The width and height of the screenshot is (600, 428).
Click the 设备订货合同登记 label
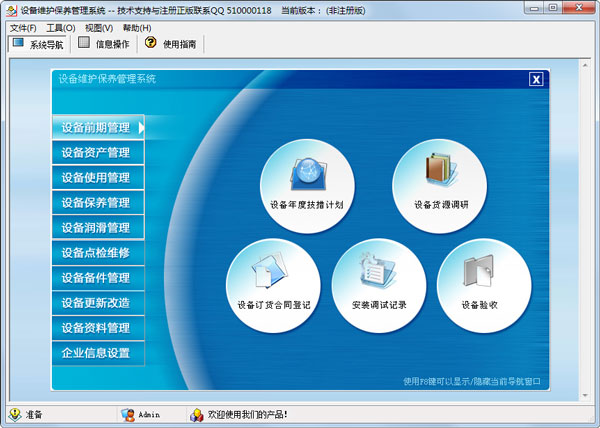coord(274,305)
